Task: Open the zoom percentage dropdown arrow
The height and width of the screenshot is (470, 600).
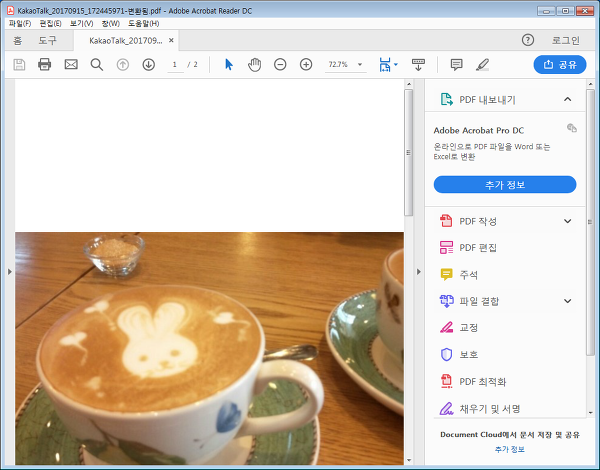Action: [360, 64]
